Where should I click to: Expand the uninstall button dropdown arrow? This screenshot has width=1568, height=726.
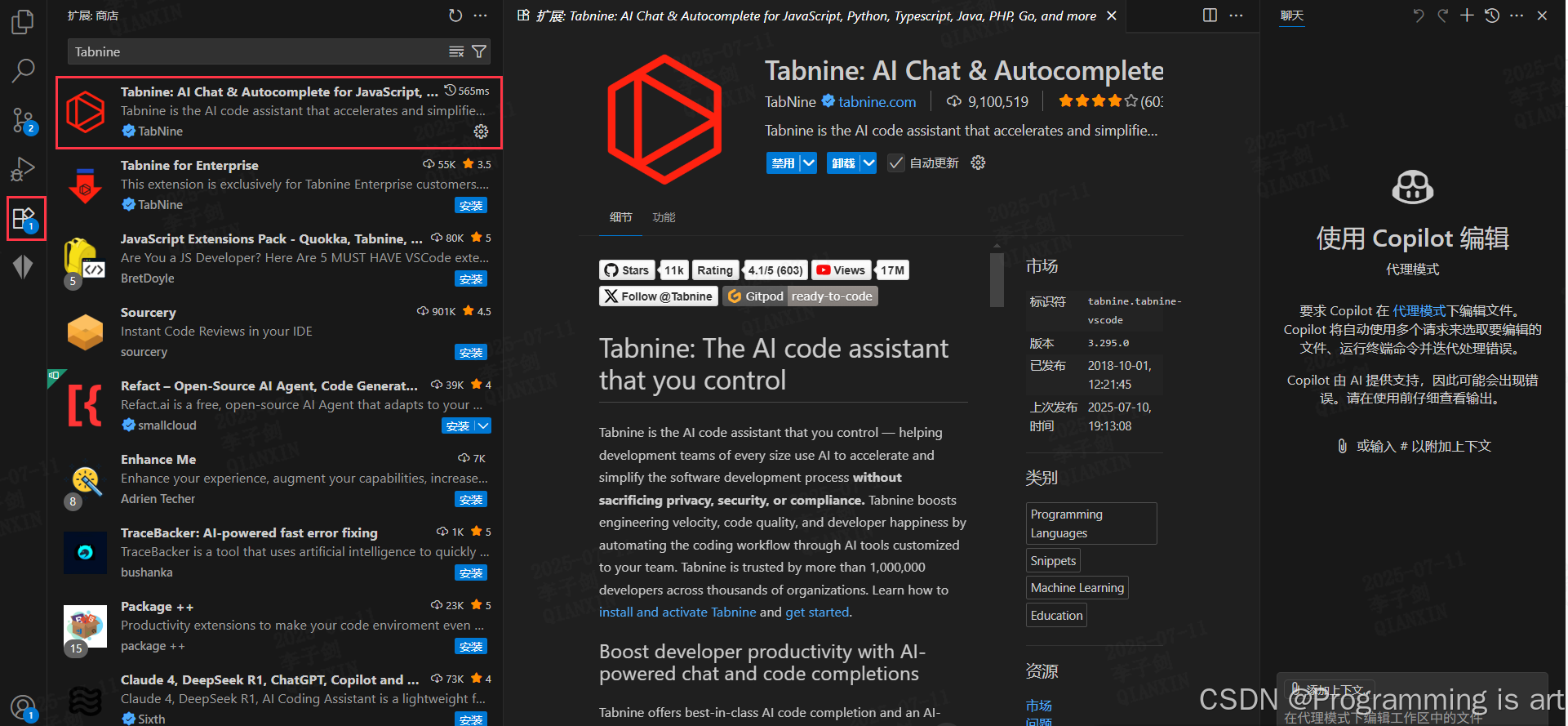(868, 163)
